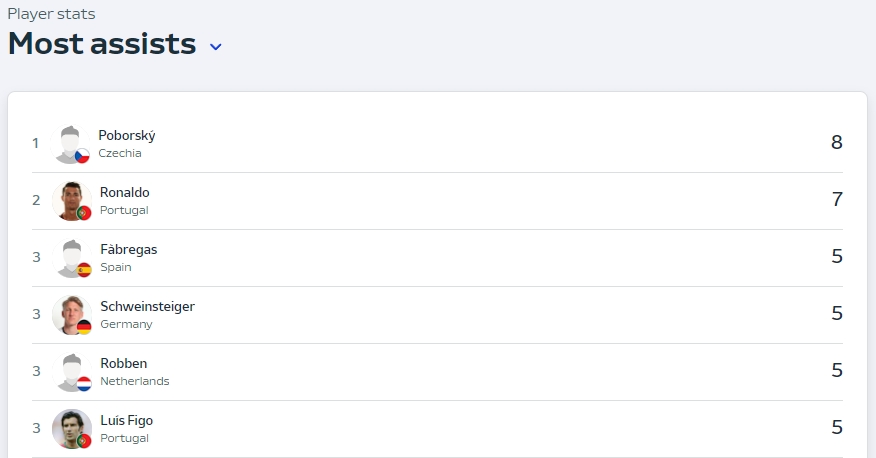The height and width of the screenshot is (458, 876).
Task: Click Fàbregas's placeholder avatar
Action: 72,257
